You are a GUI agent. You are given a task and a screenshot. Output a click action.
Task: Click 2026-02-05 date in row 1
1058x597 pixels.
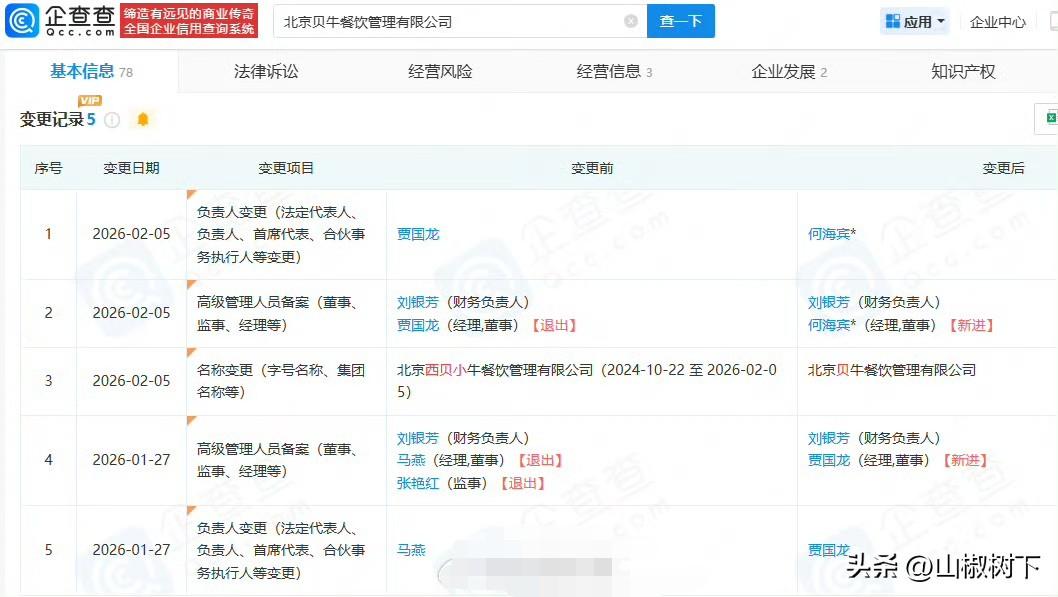pyautogui.click(x=131, y=233)
